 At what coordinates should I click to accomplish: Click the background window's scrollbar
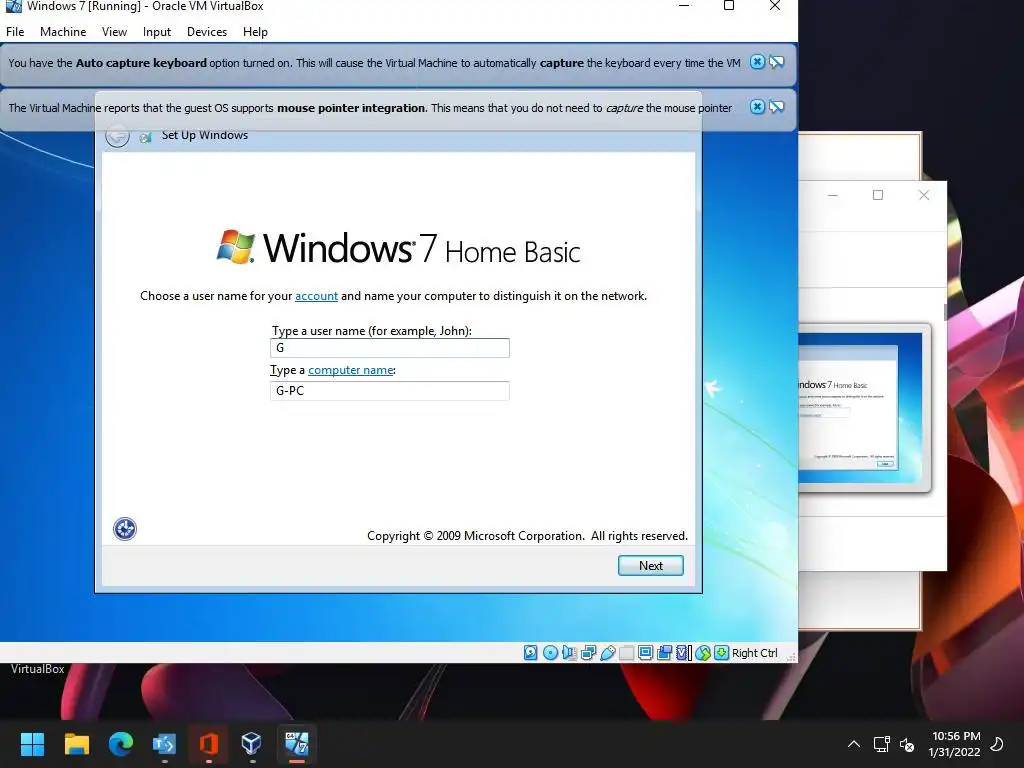coord(945,312)
